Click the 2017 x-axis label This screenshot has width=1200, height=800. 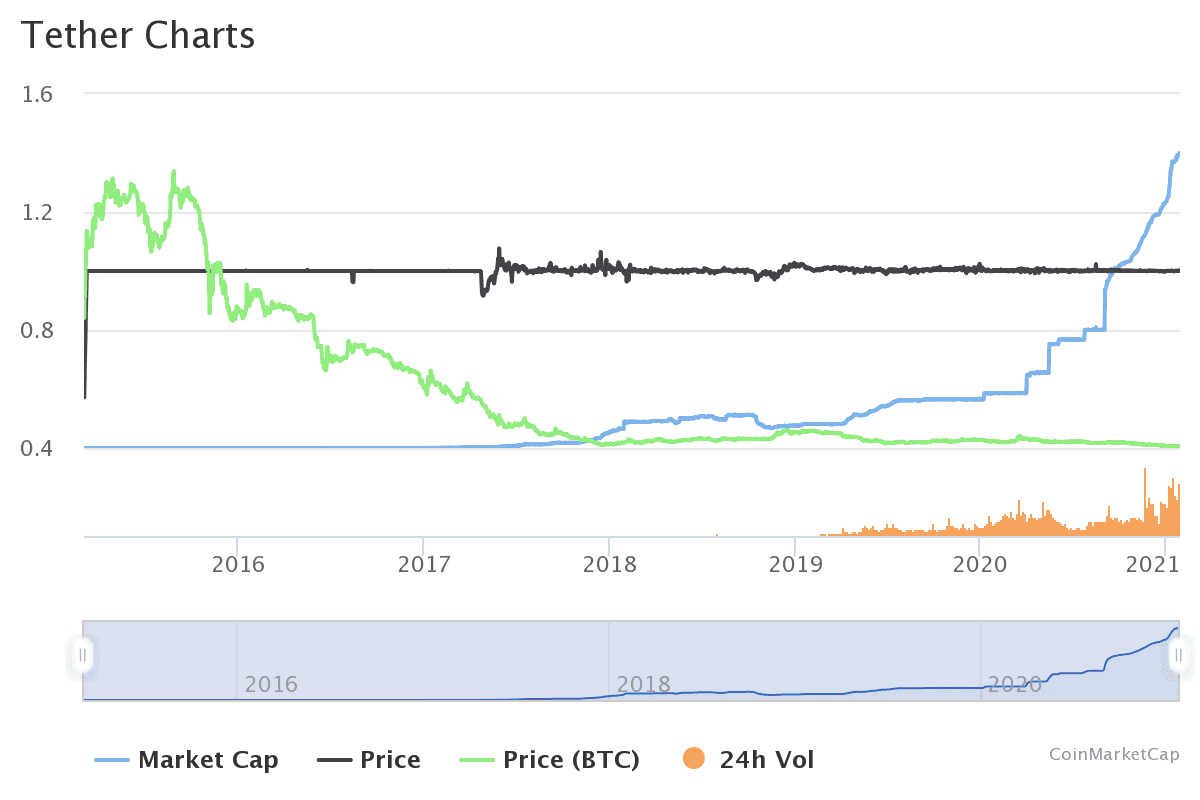(x=423, y=565)
